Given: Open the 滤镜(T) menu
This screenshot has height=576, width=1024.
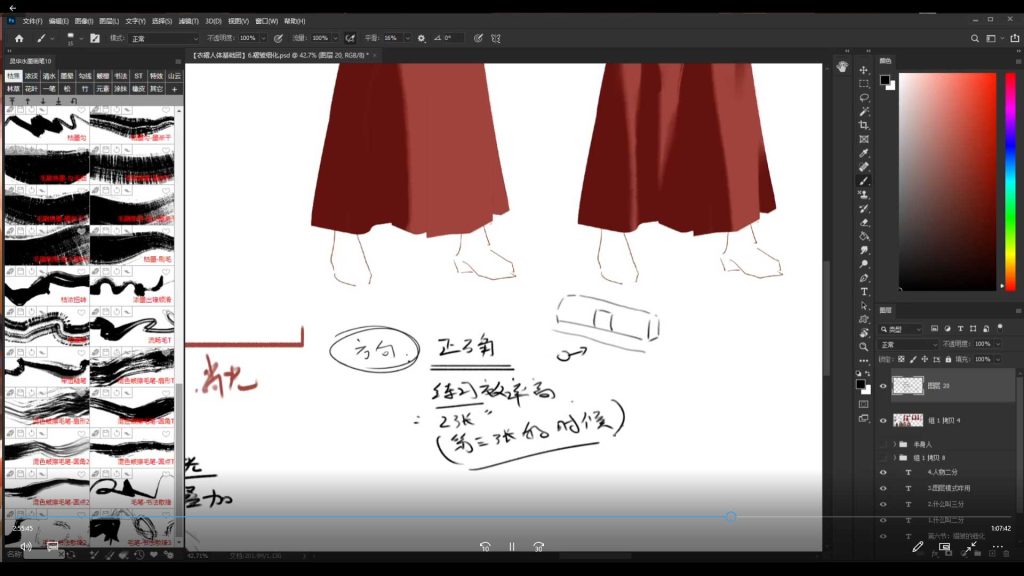Looking at the screenshot, I should click(x=188, y=21).
